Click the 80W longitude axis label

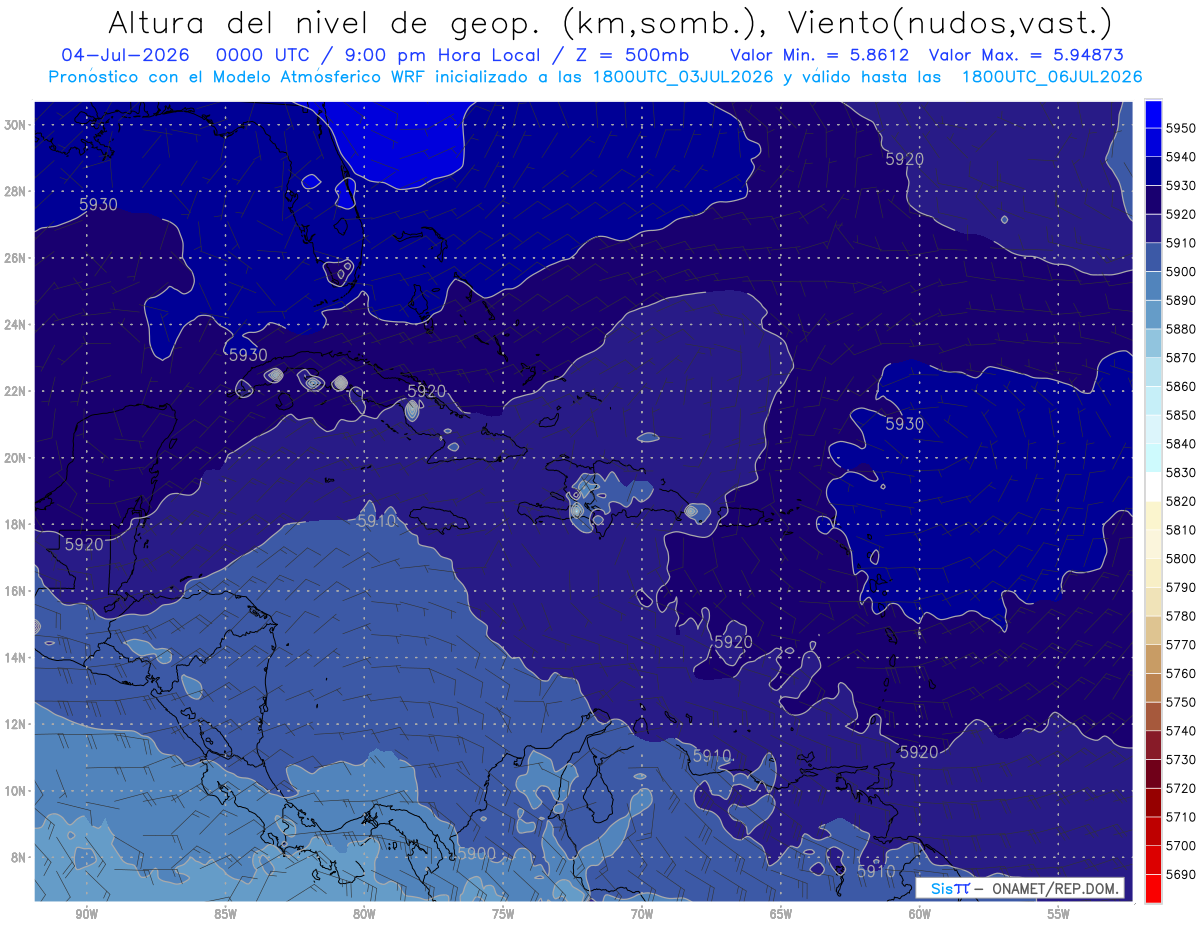coord(364,914)
